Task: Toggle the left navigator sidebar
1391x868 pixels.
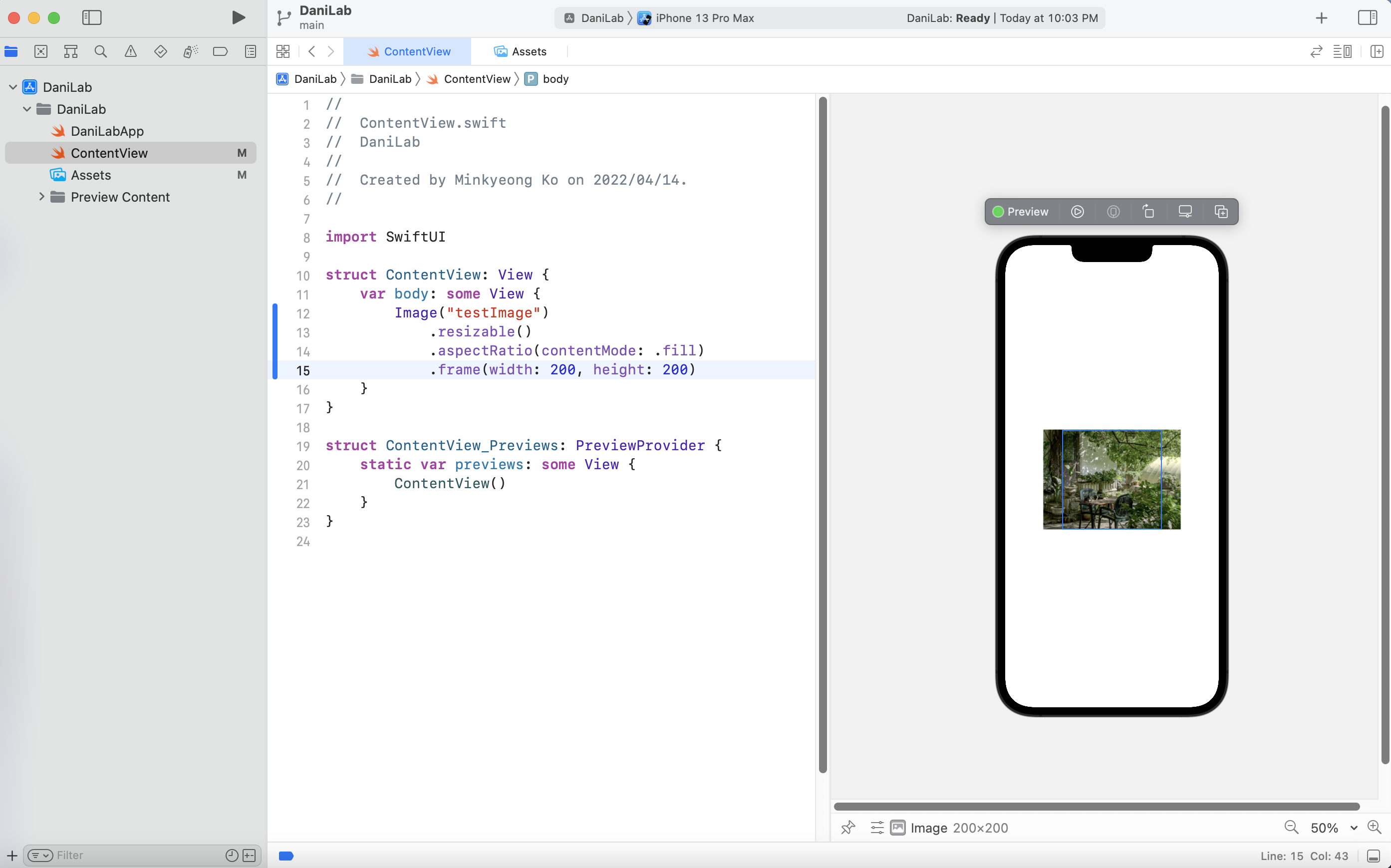Action: (92, 17)
